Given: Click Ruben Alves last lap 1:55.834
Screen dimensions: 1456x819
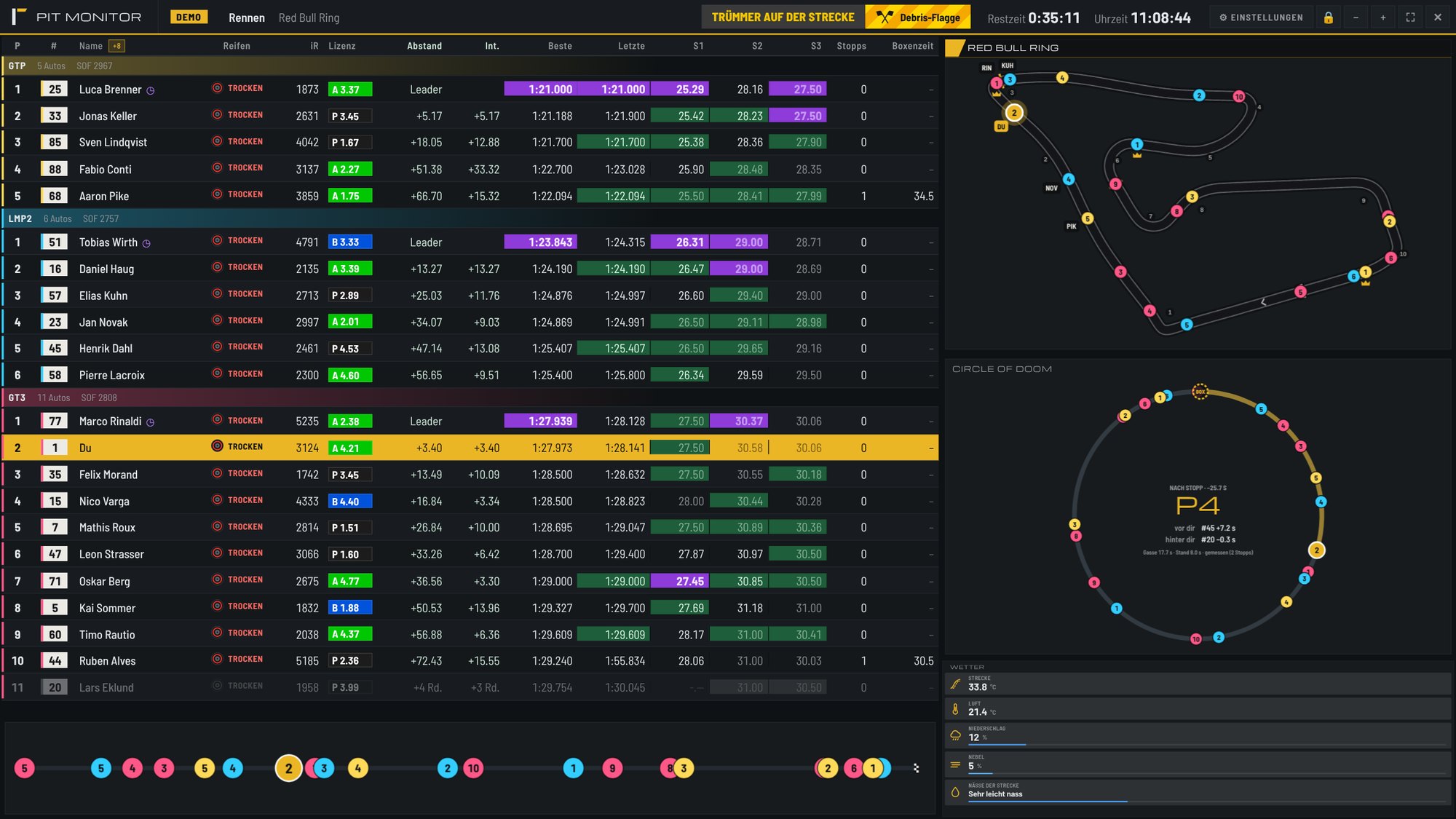Looking at the screenshot, I should (625, 660).
